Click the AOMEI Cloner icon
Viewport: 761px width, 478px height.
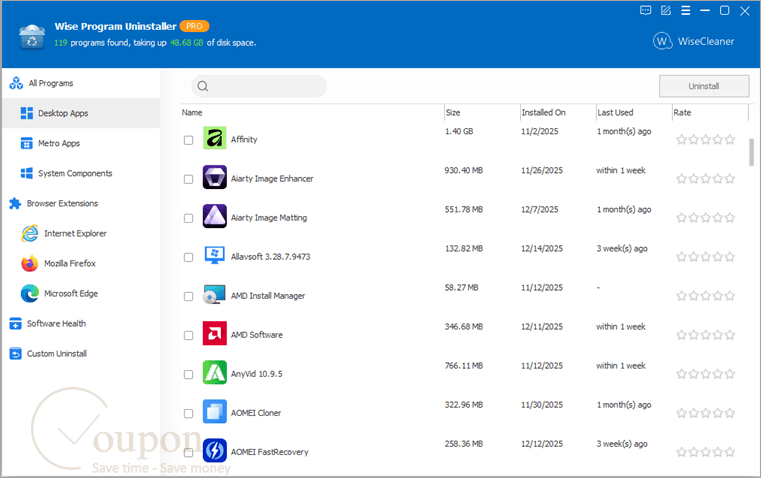pos(215,412)
